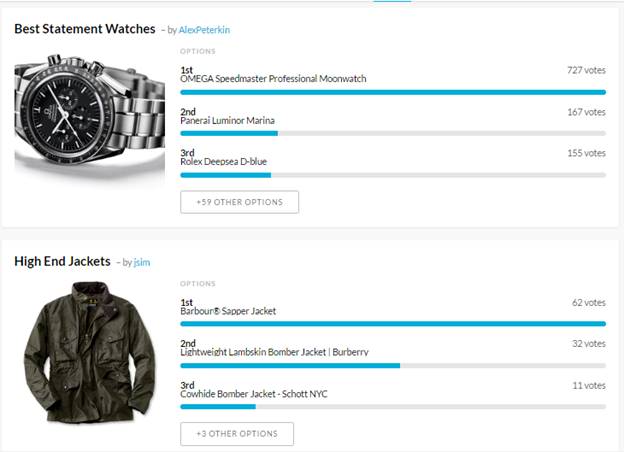Select Cowhide Bomber Jacket Schott NYC option
The image size is (624, 452).
[253, 394]
